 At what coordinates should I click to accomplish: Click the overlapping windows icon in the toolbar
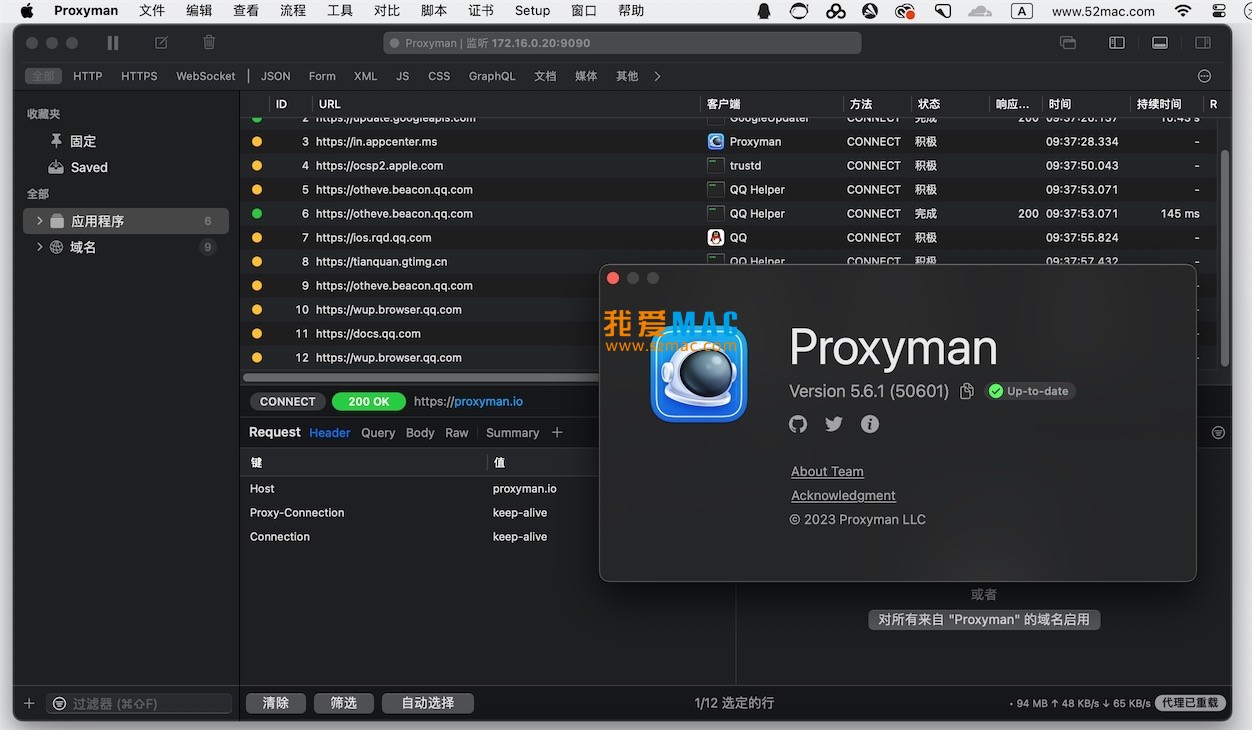(x=1068, y=43)
